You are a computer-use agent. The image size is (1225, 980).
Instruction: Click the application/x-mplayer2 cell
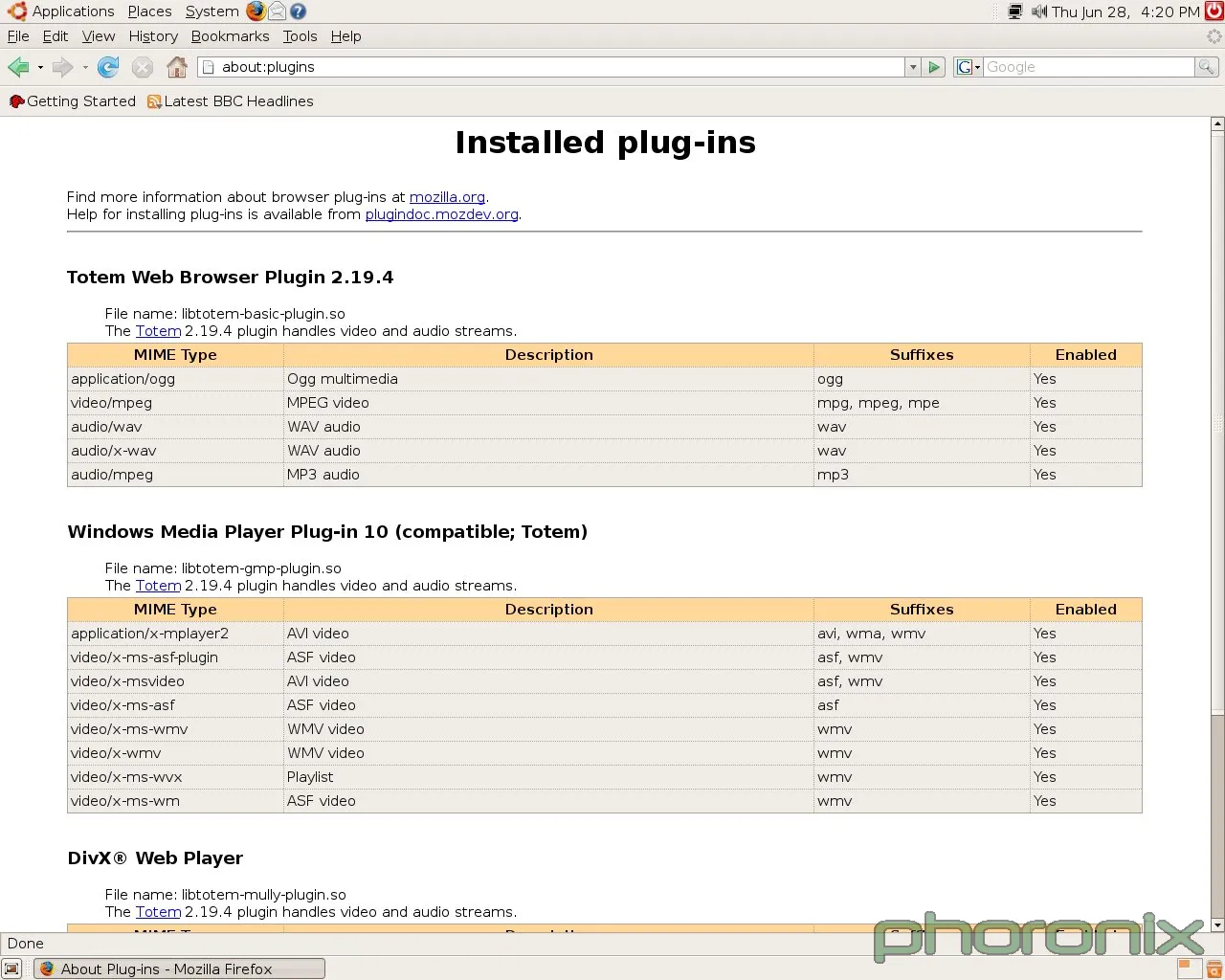[175, 634]
